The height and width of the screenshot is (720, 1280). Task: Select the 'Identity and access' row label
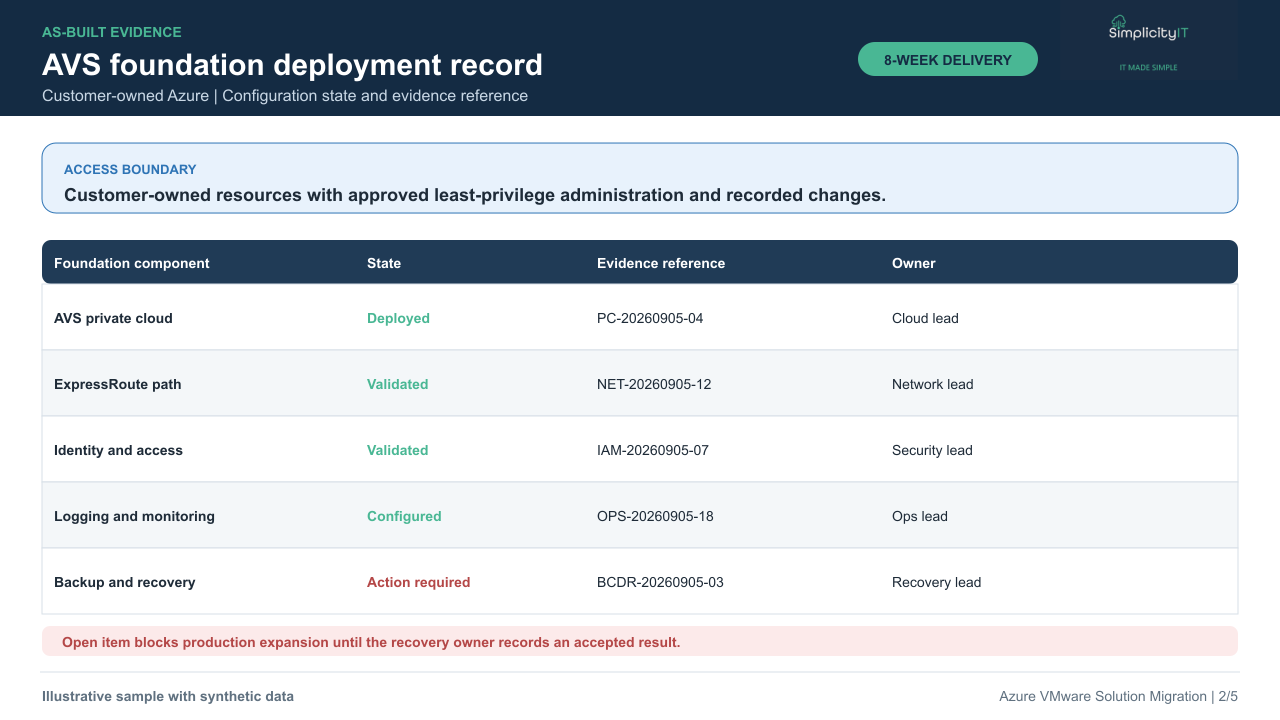[x=118, y=450]
